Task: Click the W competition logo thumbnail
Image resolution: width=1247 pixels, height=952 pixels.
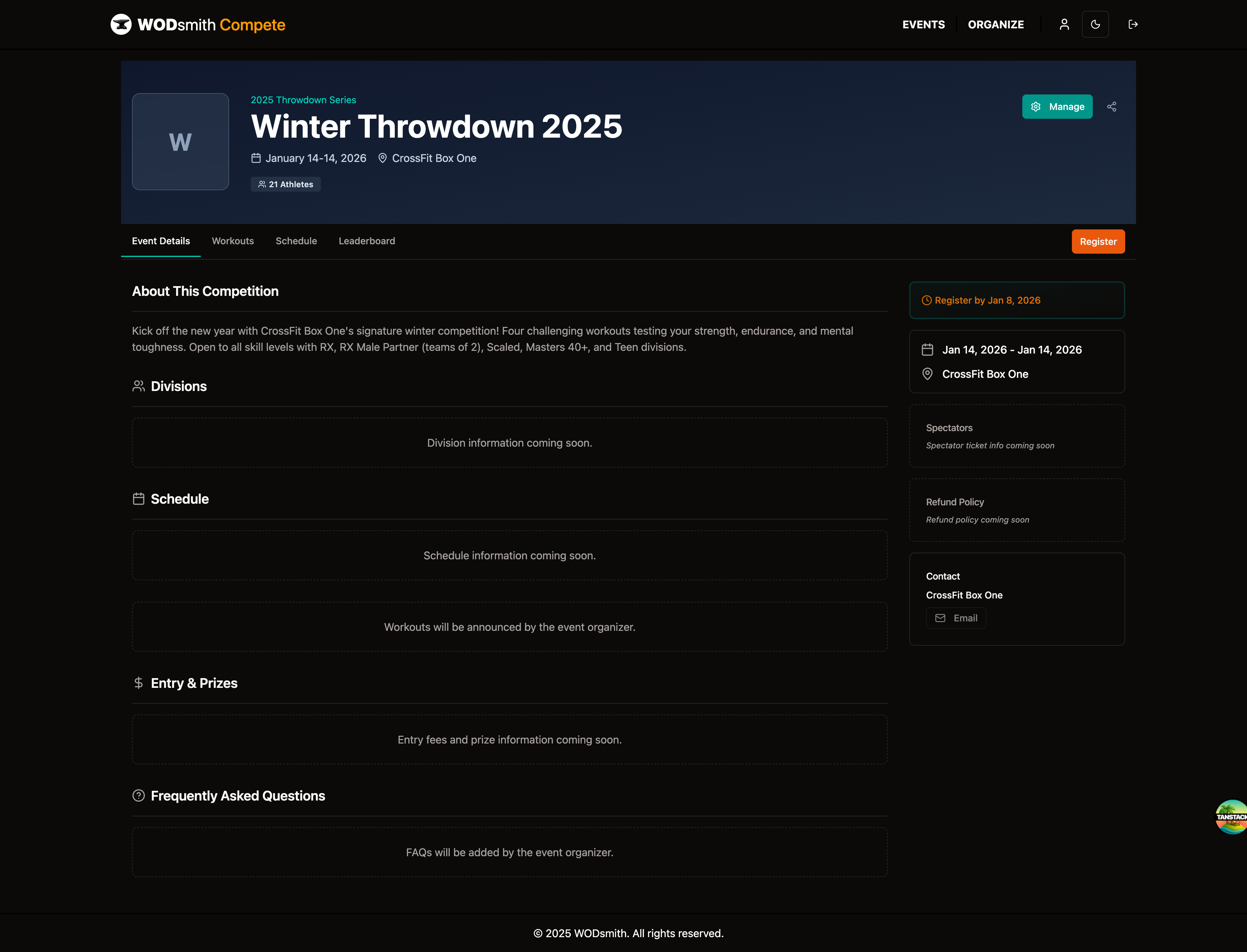Action: tap(180, 142)
